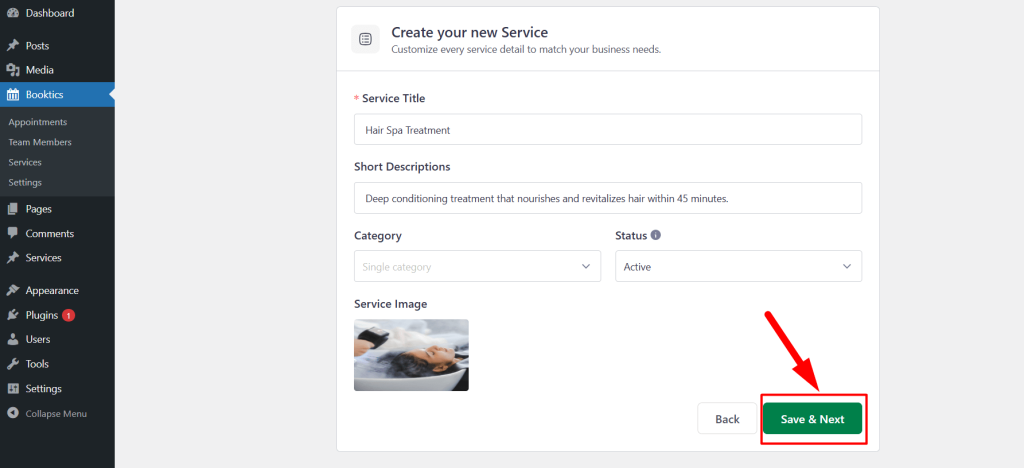The width and height of the screenshot is (1024, 468).
Task: Click the Booktics calendar icon
Action: pyautogui.click(x=12, y=95)
